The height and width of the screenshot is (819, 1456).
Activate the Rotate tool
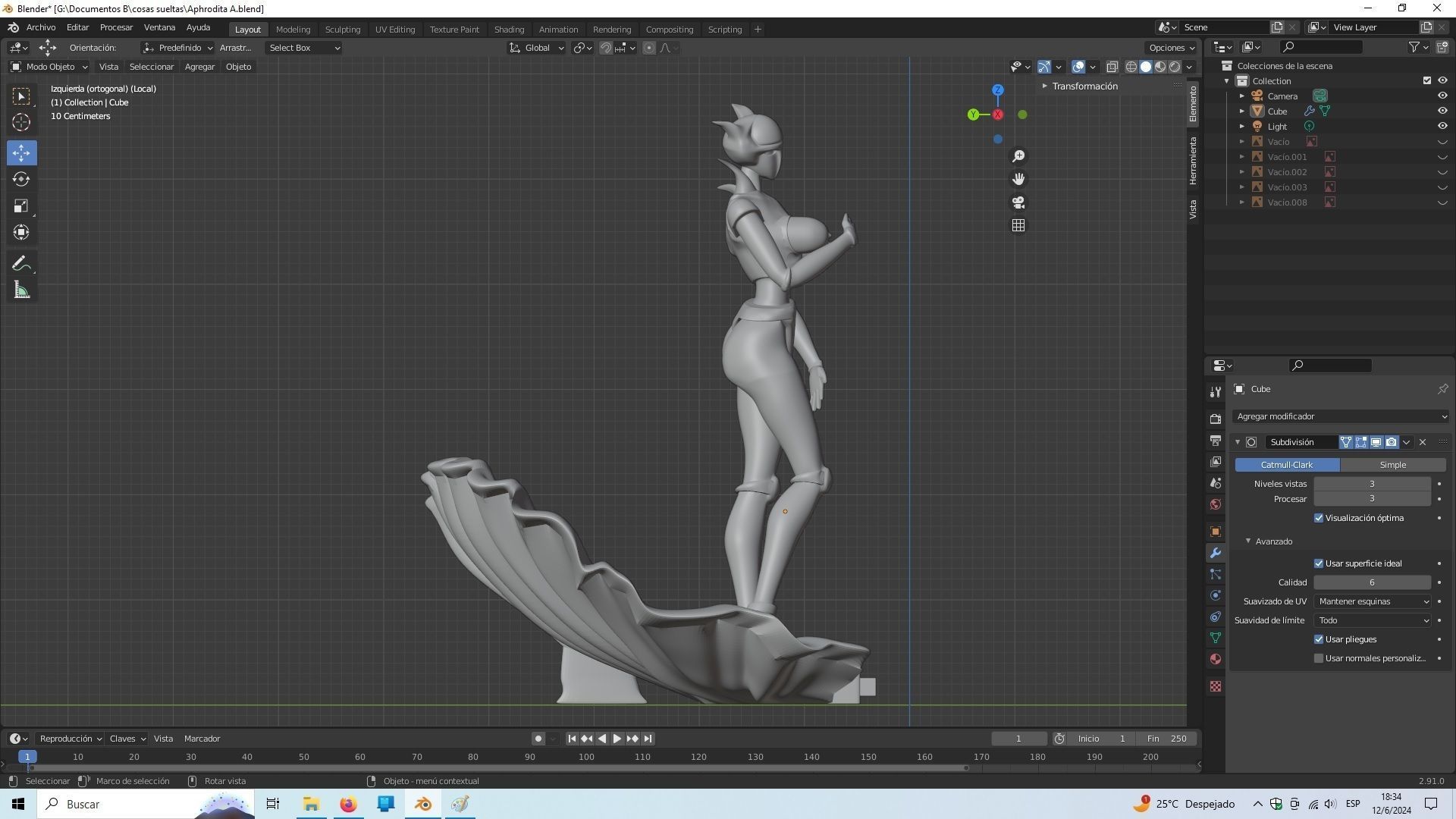pos(21,179)
